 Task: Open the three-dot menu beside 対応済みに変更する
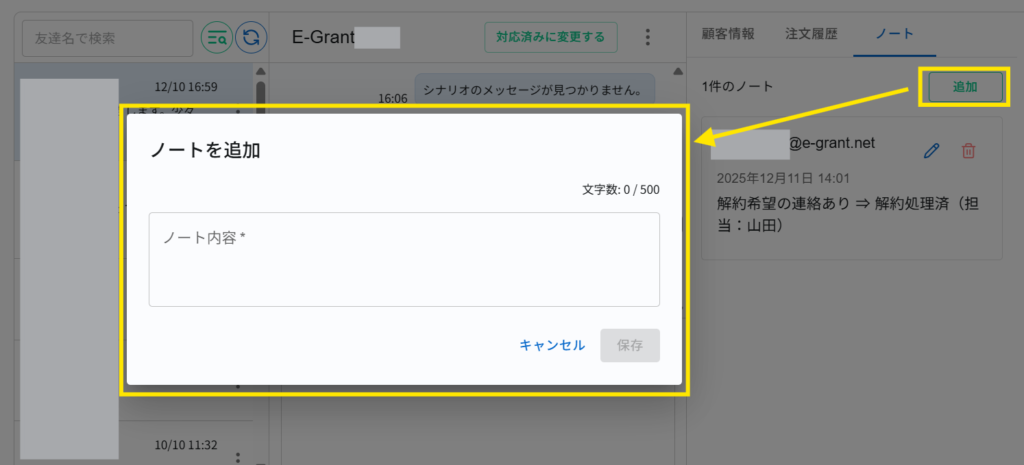(x=647, y=38)
